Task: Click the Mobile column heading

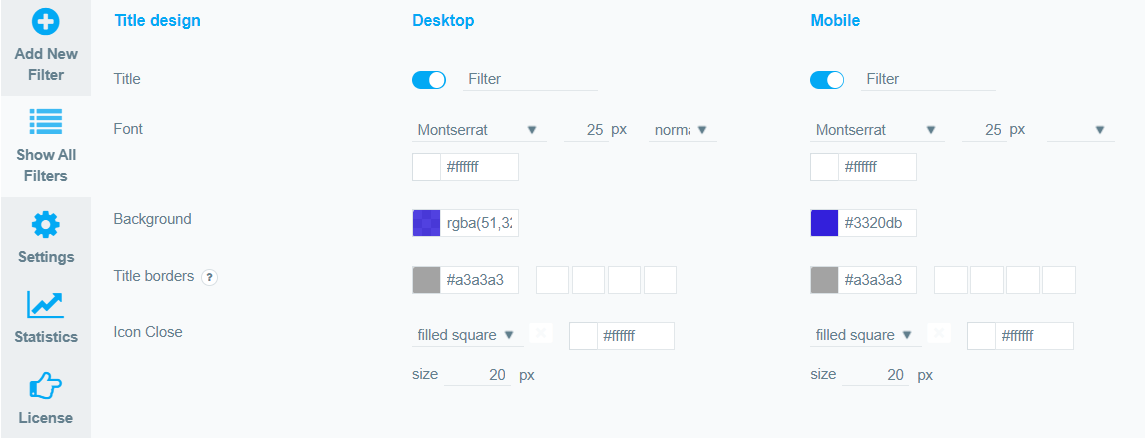Action: point(835,20)
